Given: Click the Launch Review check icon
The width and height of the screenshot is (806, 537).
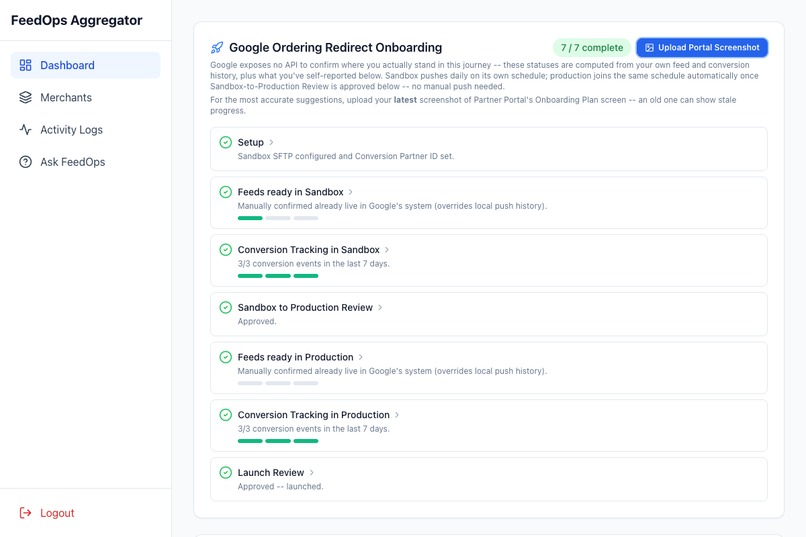Looking at the screenshot, I should pos(226,472).
